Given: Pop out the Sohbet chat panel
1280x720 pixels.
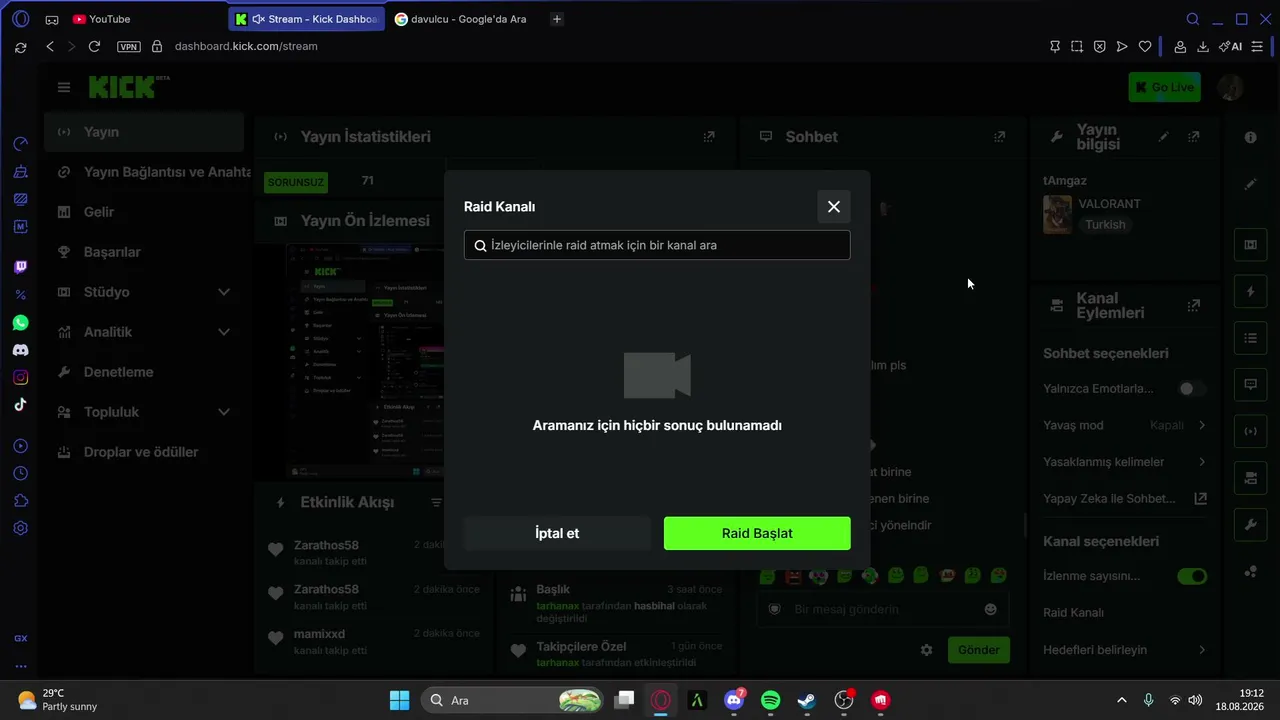Looking at the screenshot, I should 999,137.
